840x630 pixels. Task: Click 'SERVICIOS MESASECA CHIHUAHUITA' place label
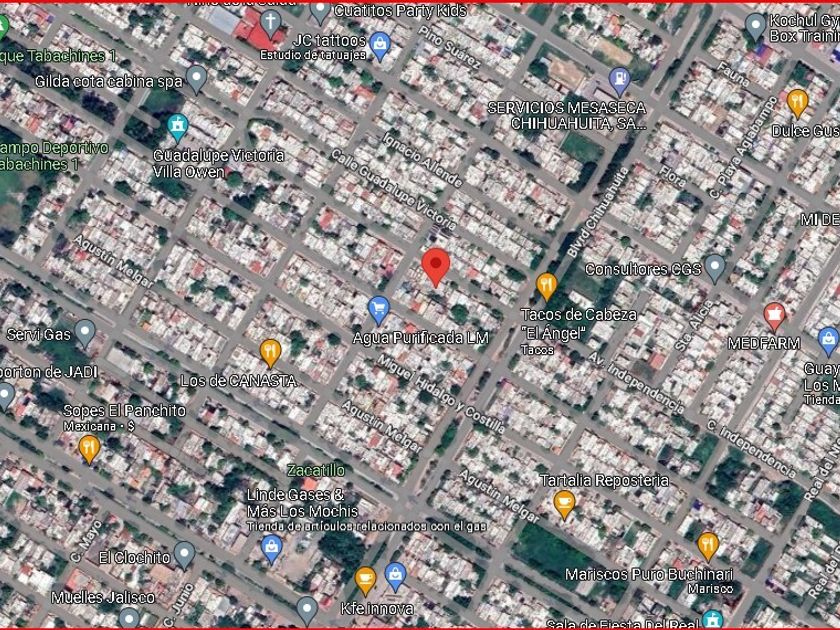567,116
